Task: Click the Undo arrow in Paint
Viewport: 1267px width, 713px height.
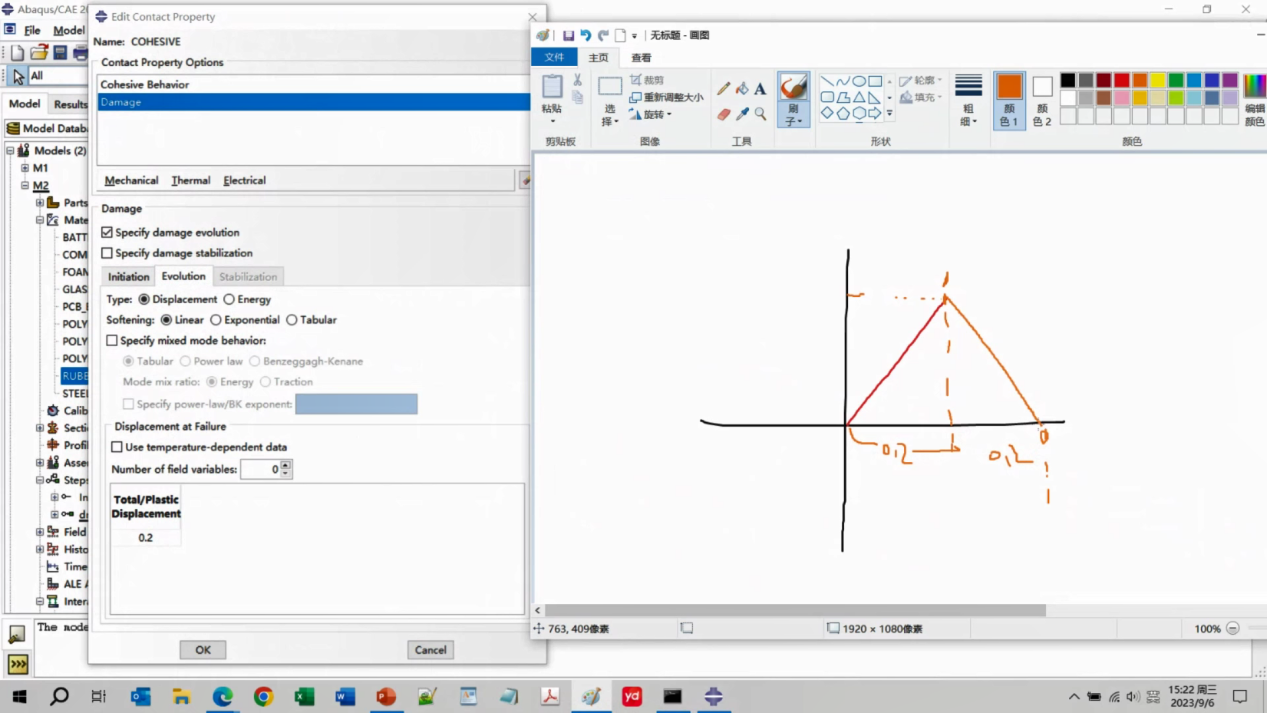Action: pos(586,35)
